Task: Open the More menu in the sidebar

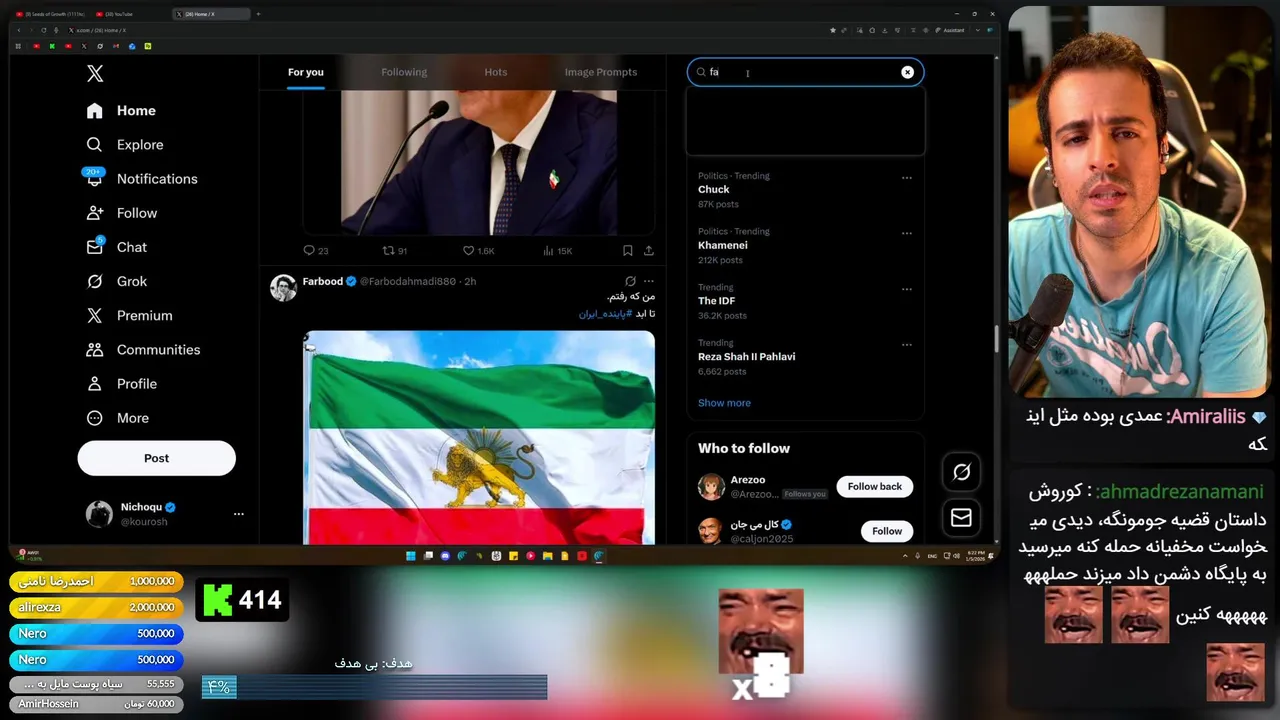Action: coord(118,418)
